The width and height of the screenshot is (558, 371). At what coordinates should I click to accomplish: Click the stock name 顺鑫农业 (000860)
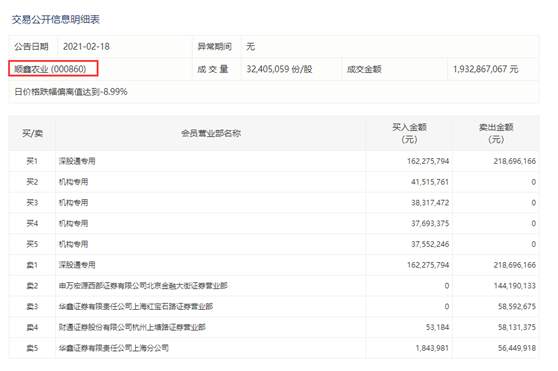(x=50, y=69)
